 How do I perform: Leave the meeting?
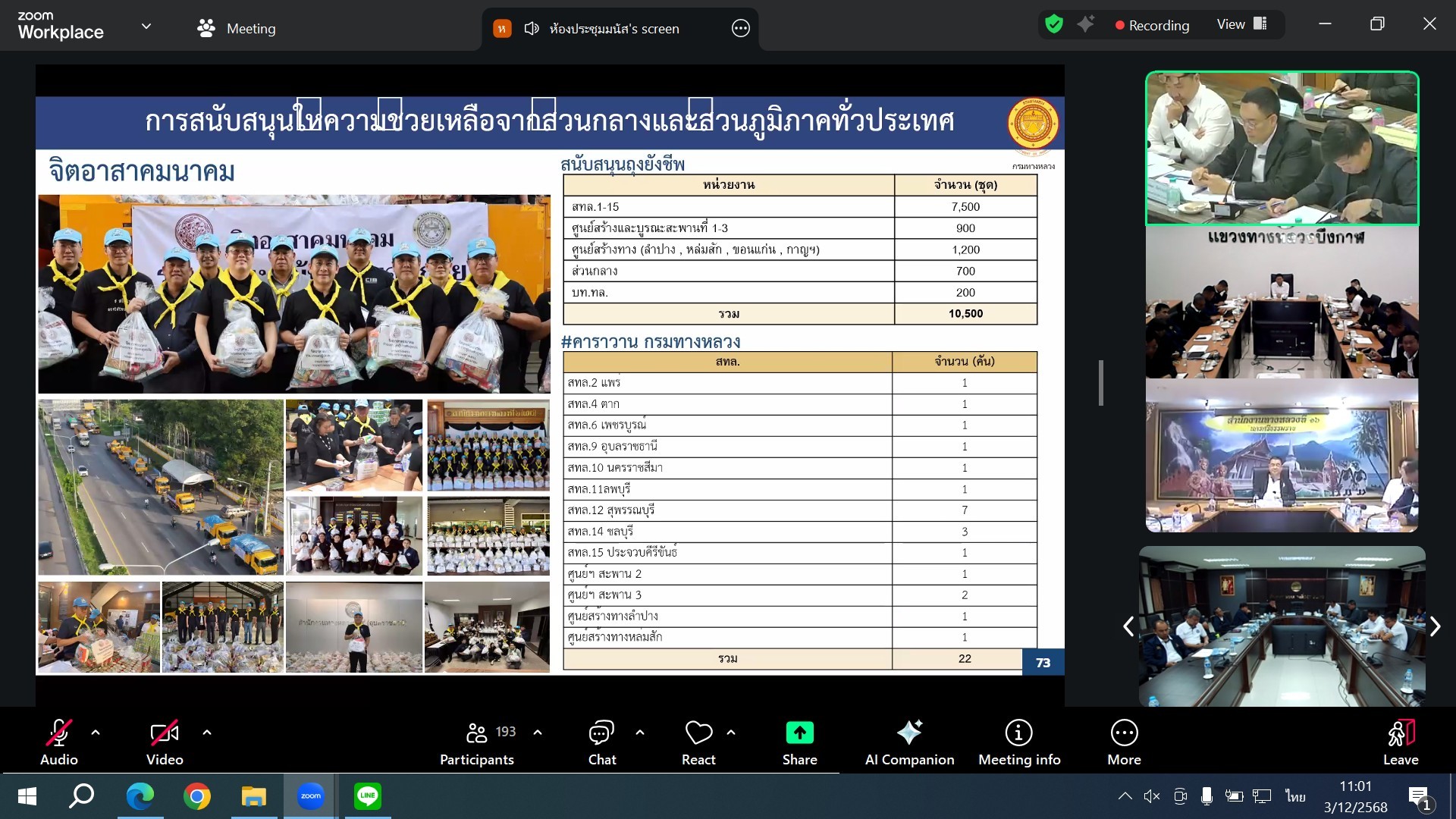[1400, 742]
